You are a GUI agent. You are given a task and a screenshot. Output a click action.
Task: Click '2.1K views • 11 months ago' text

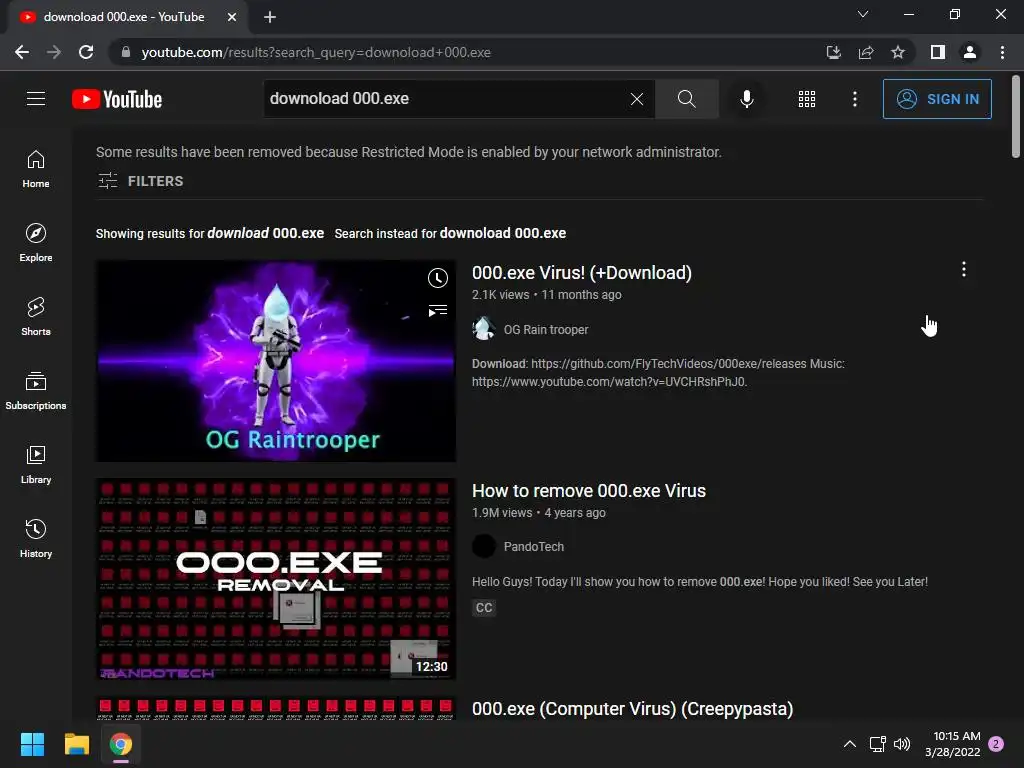[x=547, y=295]
